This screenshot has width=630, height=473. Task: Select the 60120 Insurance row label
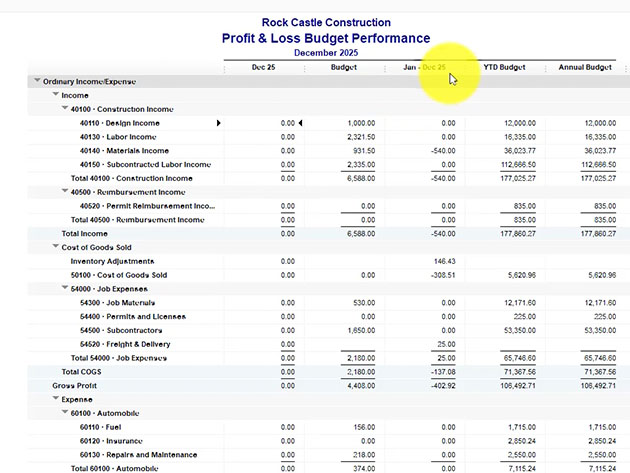(x=111, y=441)
